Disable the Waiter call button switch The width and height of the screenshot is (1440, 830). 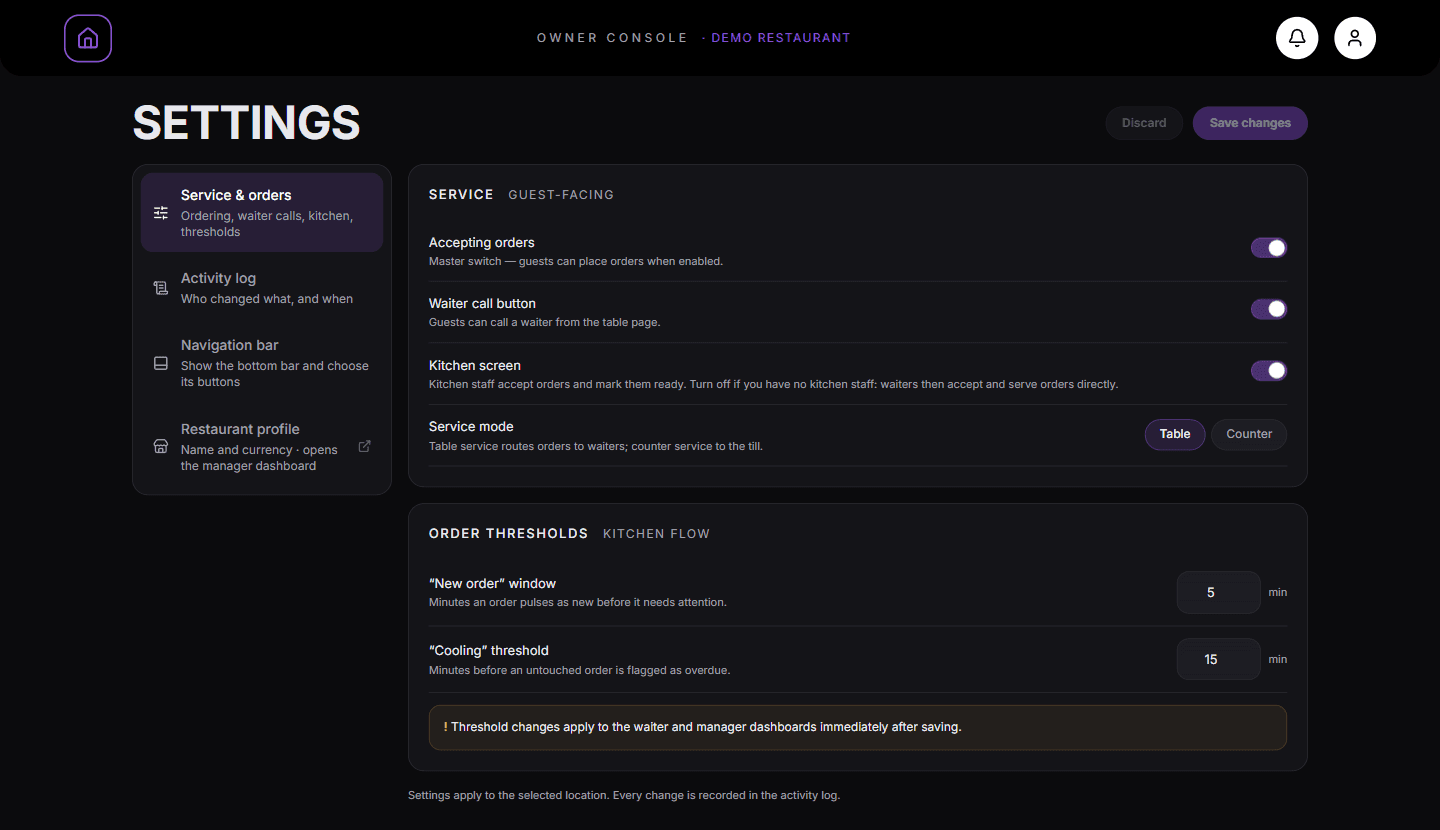click(1269, 309)
